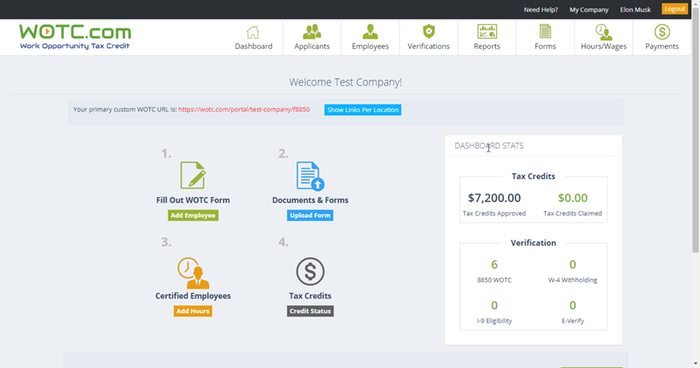Click the W-4 Withholding count

(573, 264)
